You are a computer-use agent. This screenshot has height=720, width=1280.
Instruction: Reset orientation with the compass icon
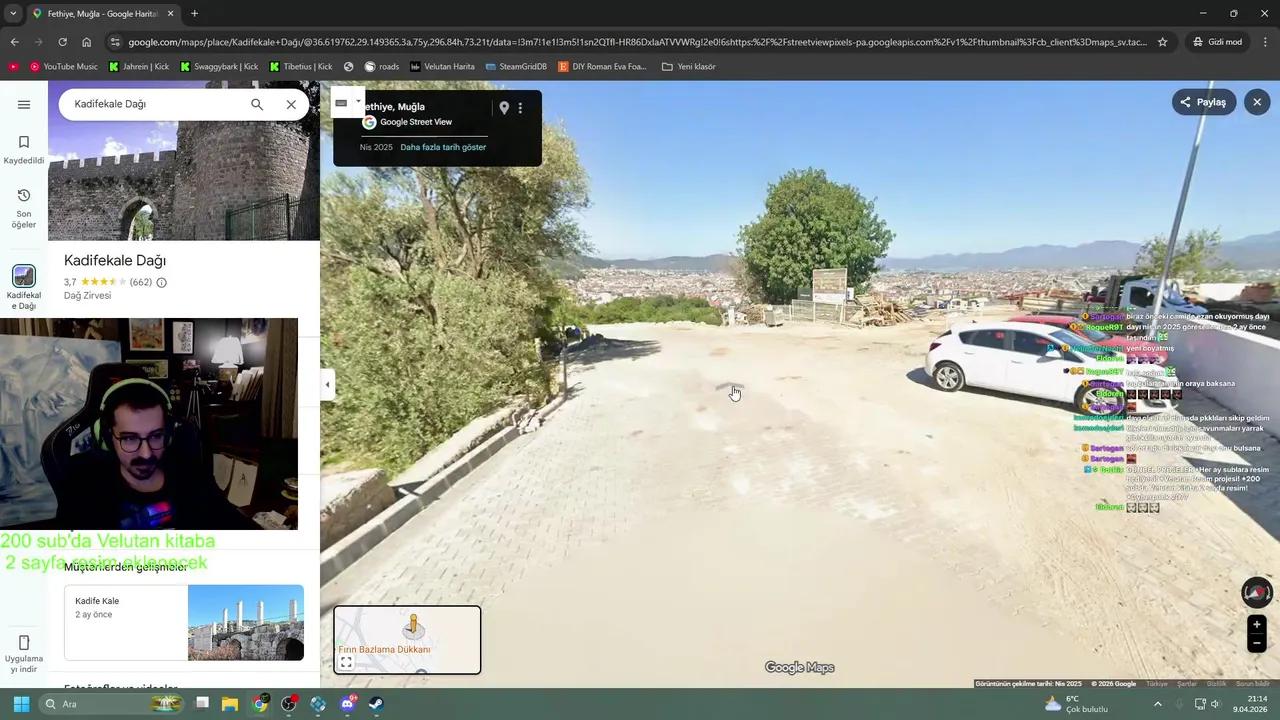[1256, 592]
